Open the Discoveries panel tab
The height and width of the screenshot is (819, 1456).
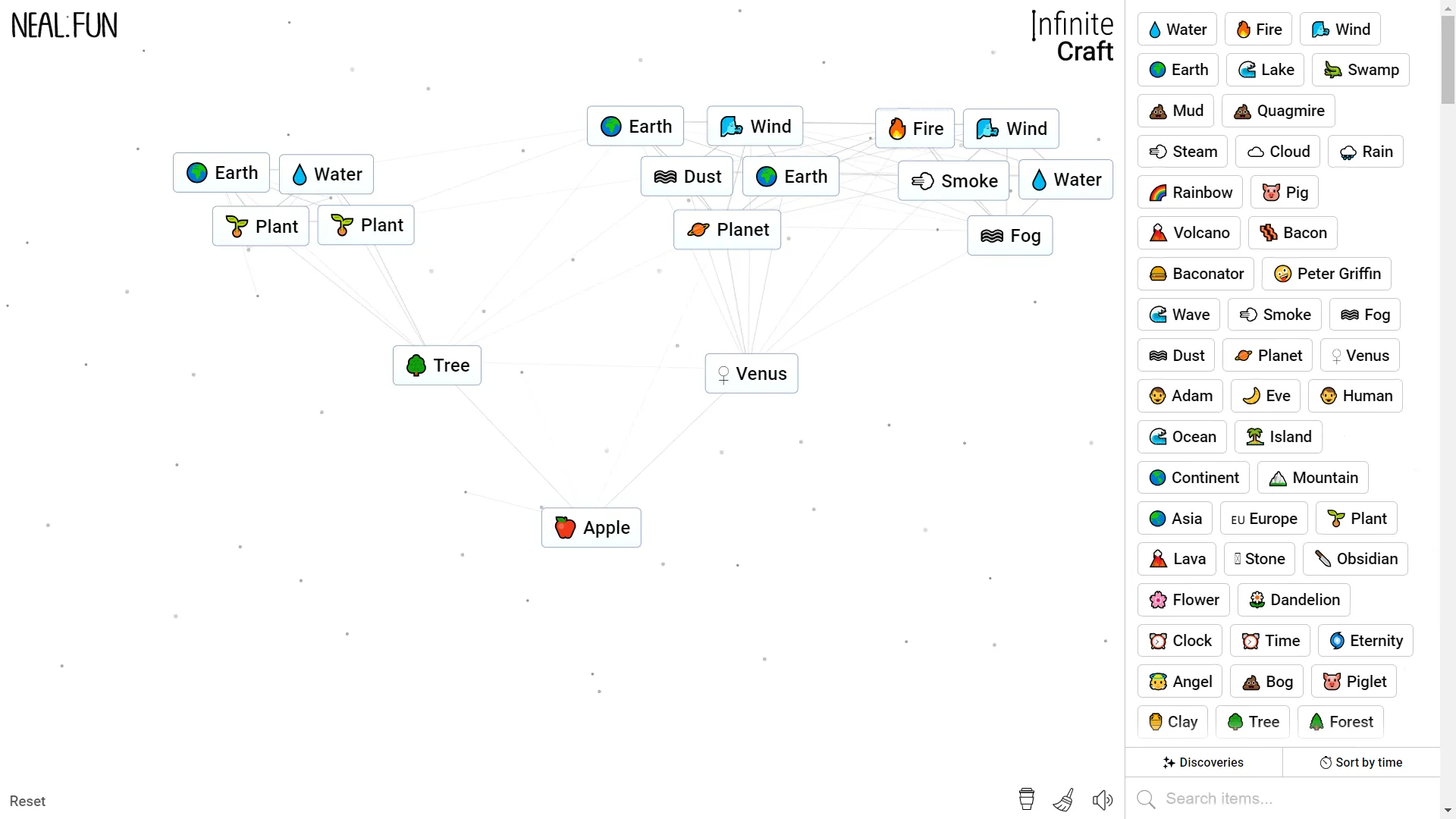tap(1202, 762)
